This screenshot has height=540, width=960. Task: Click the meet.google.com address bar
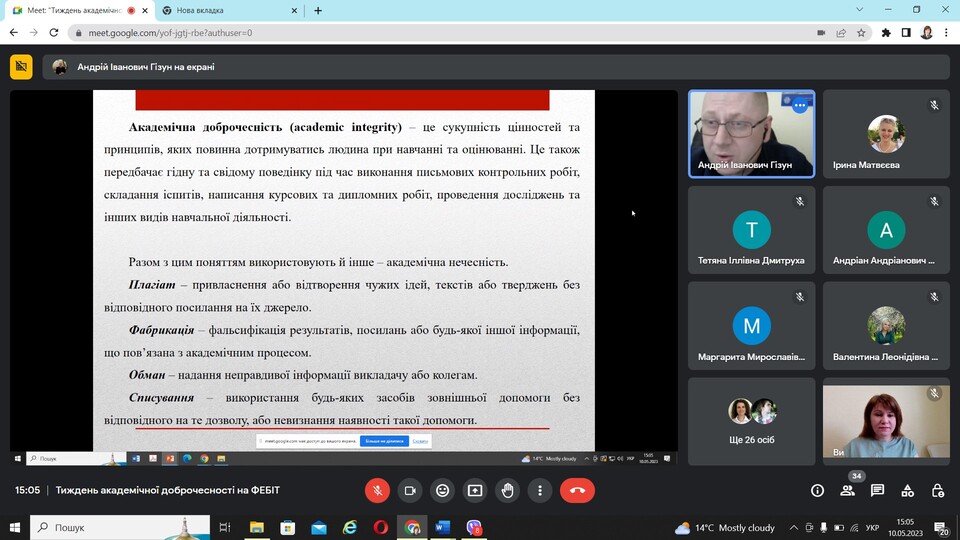pyautogui.click(x=400, y=32)
